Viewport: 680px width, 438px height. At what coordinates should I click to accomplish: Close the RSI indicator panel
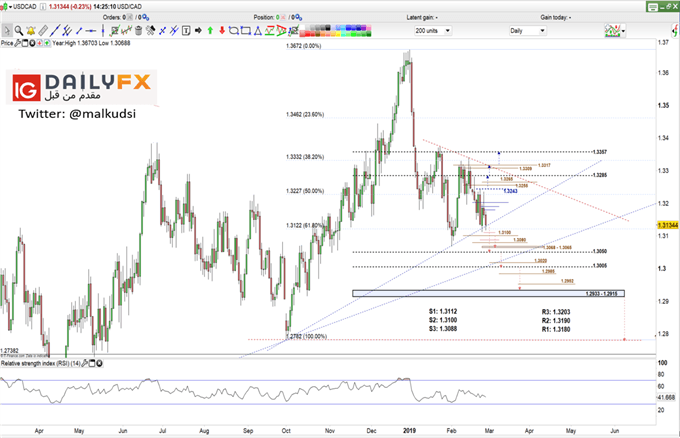pyautogui.click(x=99, y=363)
